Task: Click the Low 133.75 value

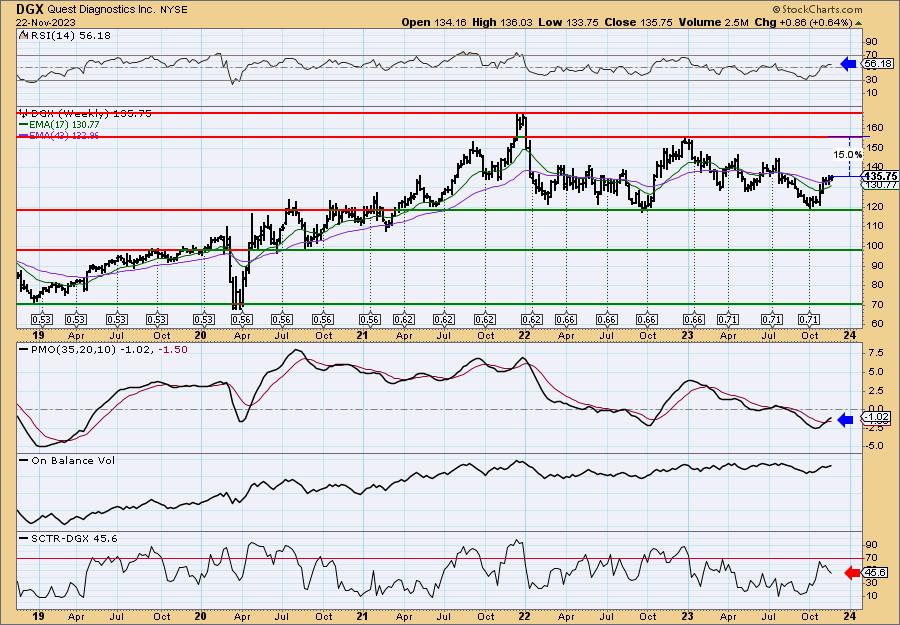Action: pyautogui.click(x=568, y=22)
